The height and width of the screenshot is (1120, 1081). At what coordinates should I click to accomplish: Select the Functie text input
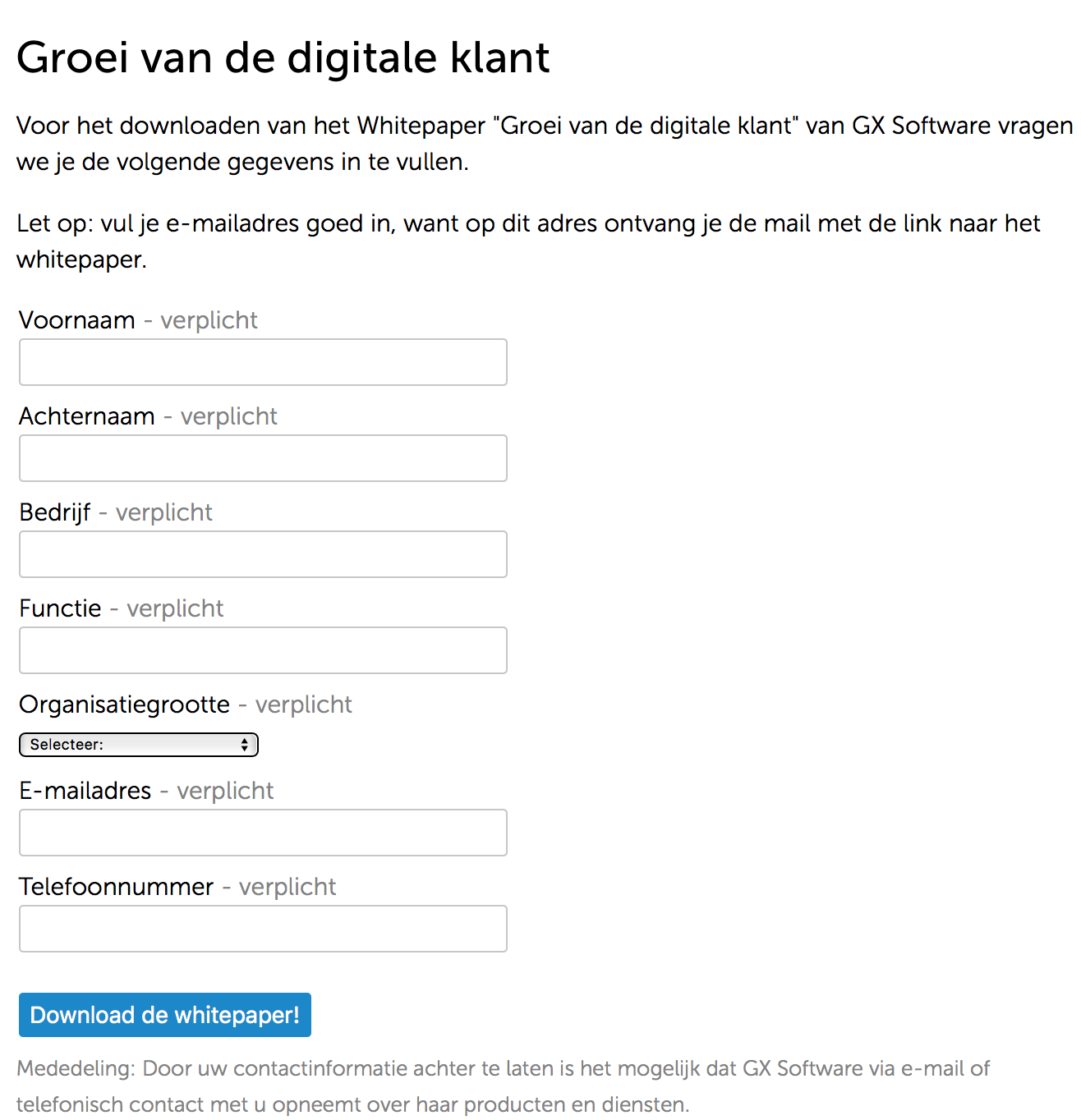click(x=263, y=650)
